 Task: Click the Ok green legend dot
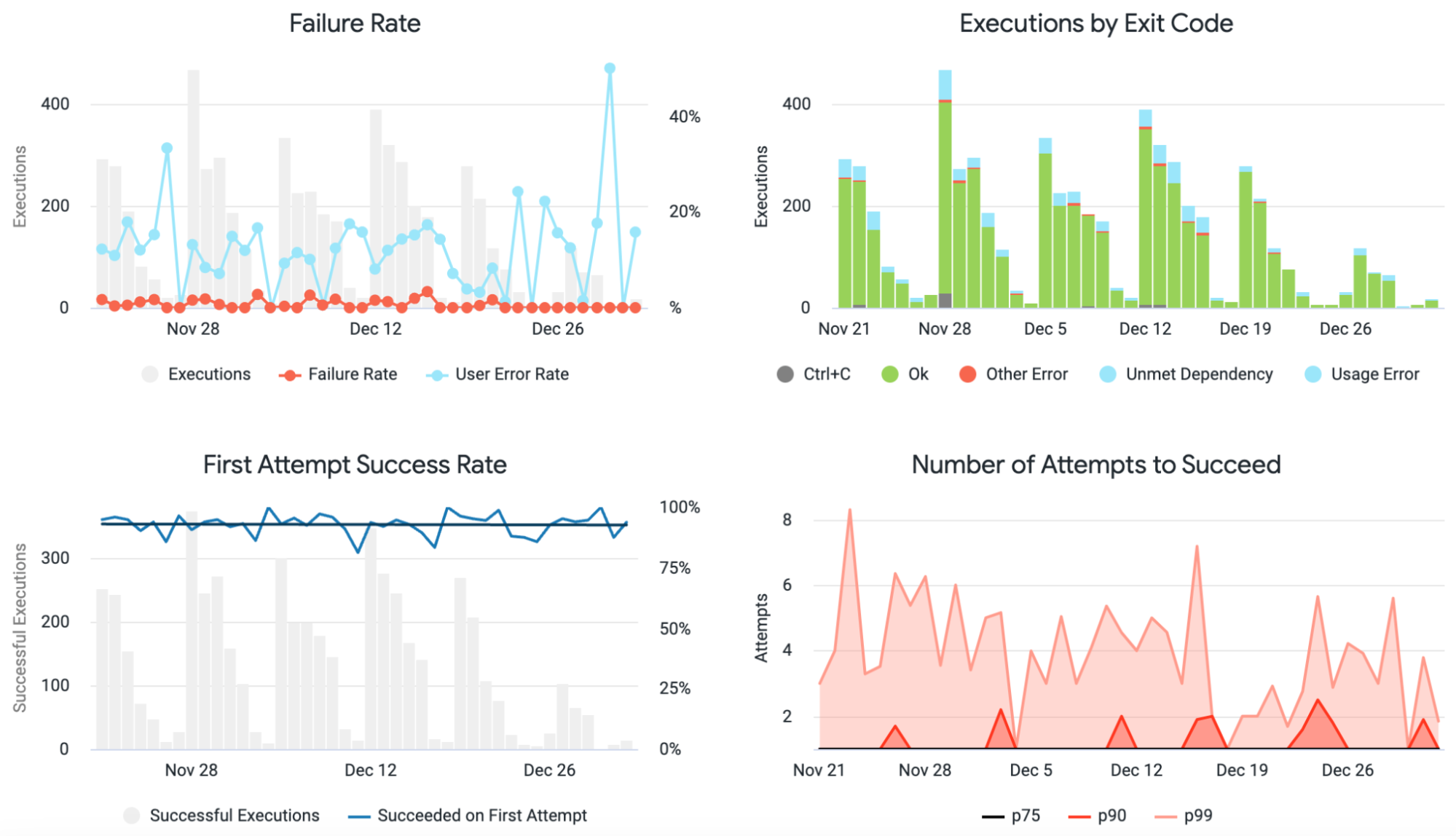coord(889,374)
